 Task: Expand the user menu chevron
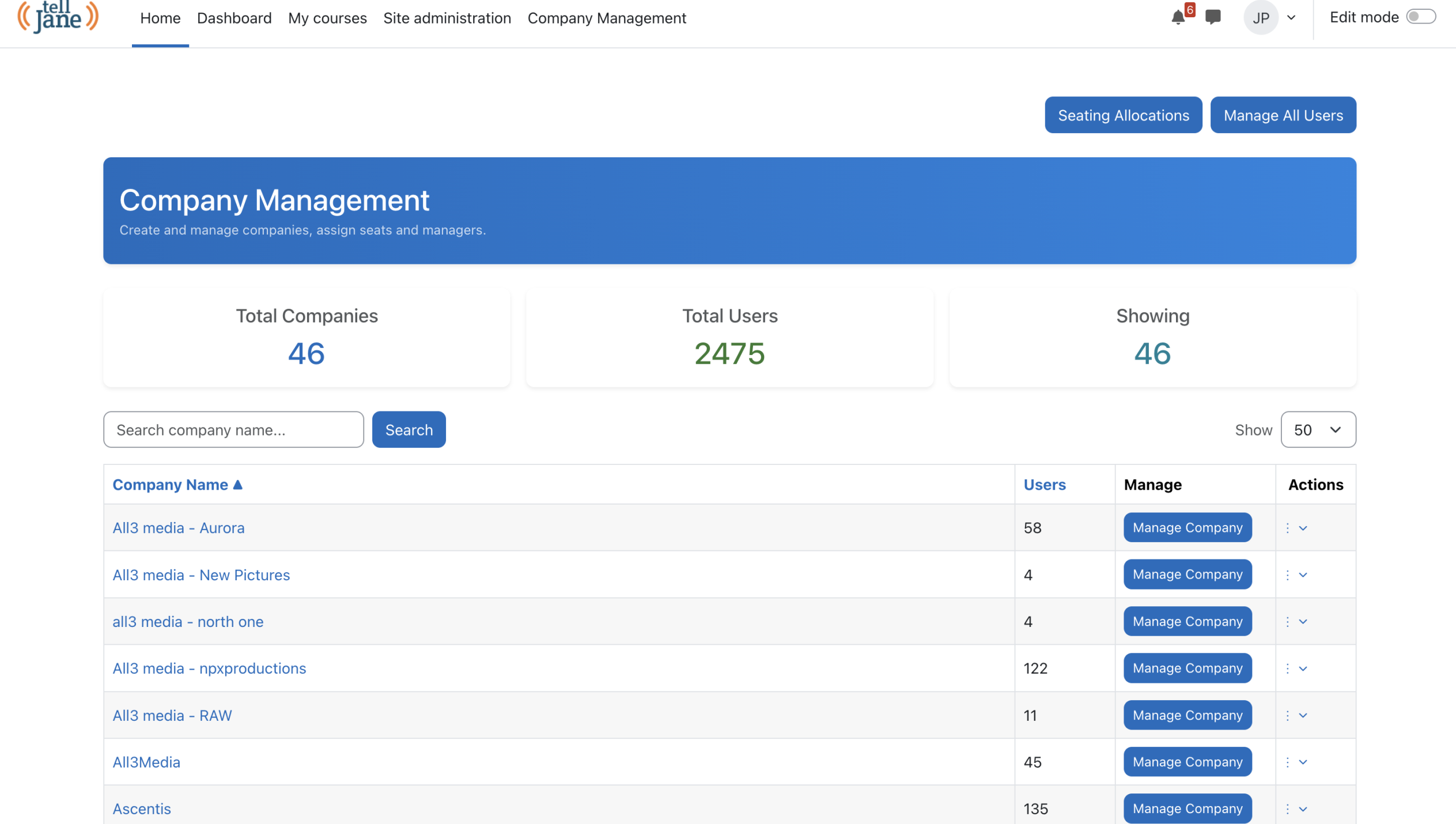[x=1291, y=17]
